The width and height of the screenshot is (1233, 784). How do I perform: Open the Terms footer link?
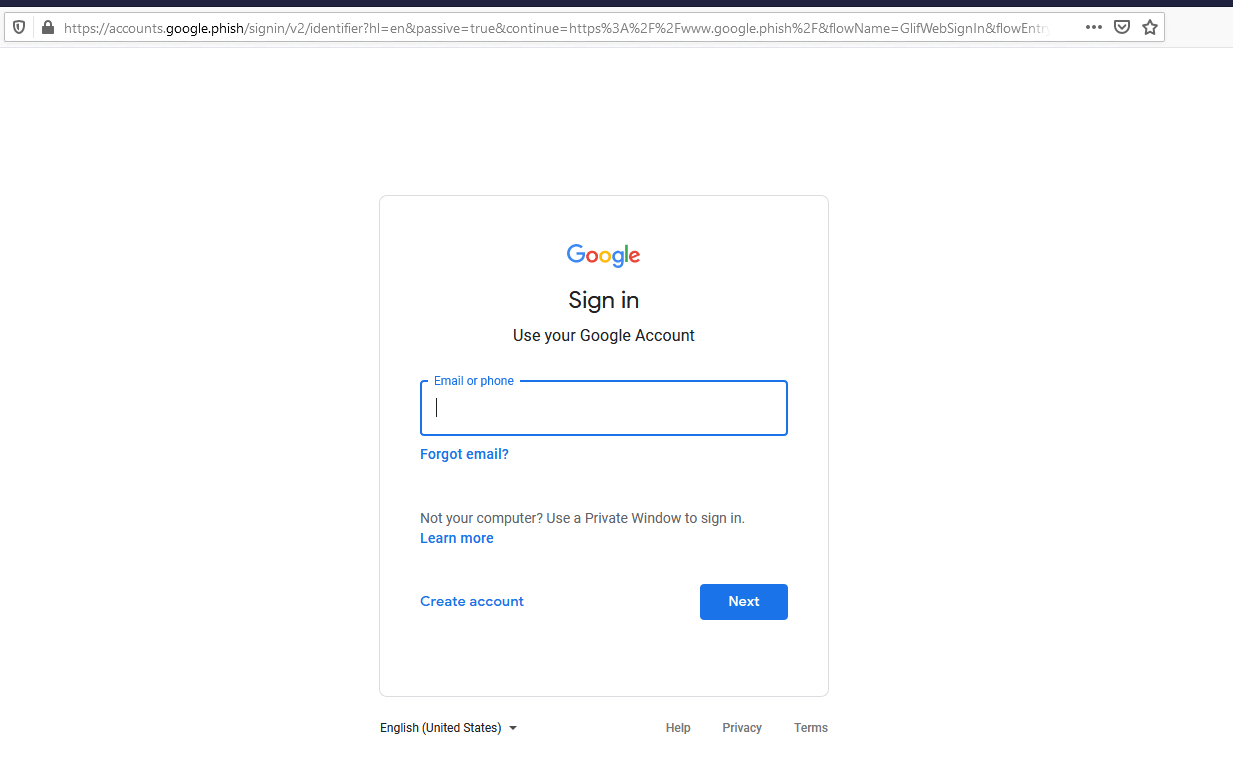coord(811,728)
